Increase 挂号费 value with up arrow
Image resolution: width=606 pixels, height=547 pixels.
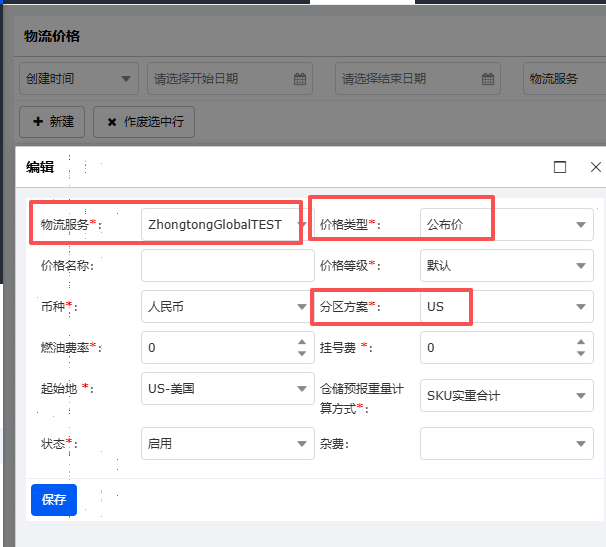(x=582, y=342)
